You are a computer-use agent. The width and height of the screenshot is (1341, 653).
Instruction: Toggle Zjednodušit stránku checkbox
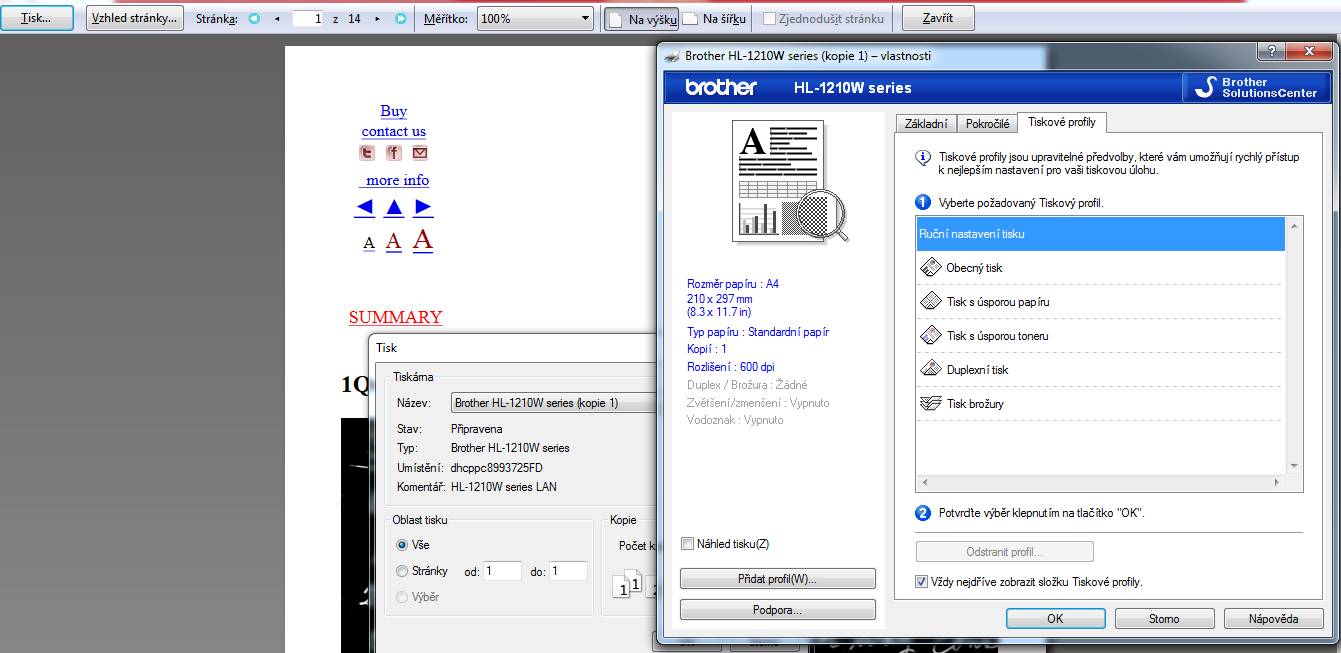click(x=770, y=18)
